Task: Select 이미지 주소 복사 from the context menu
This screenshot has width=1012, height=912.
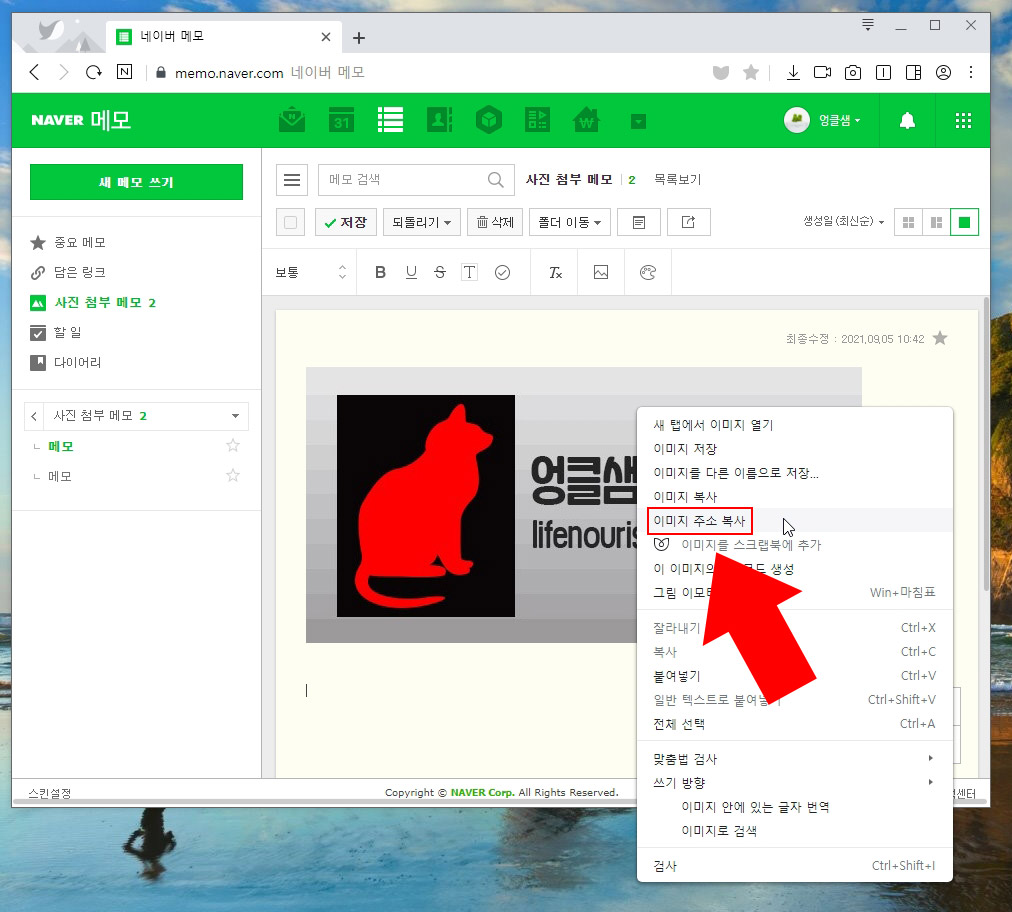Action: [699, 520]
